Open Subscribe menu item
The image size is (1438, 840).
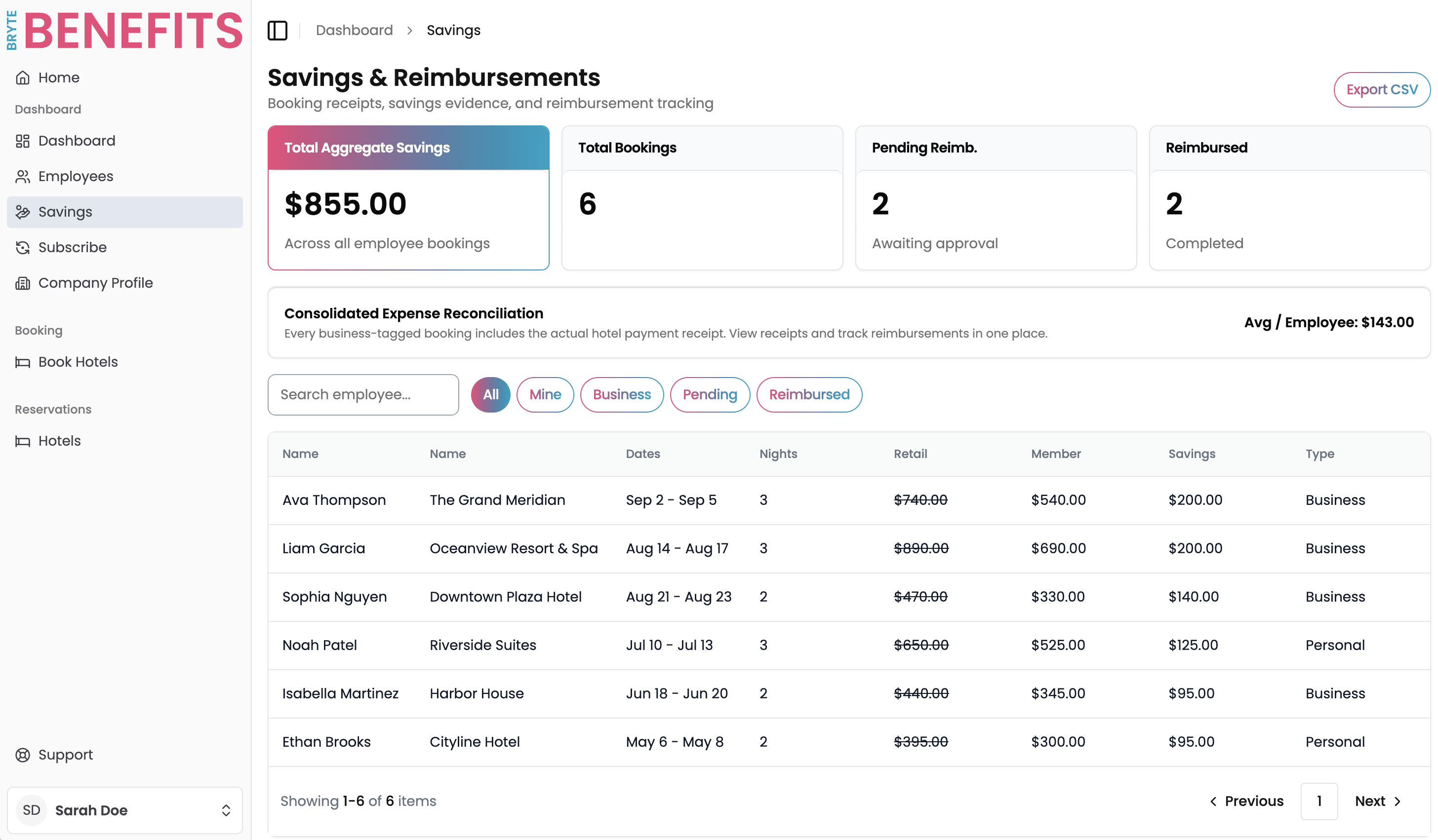(124, 247)
